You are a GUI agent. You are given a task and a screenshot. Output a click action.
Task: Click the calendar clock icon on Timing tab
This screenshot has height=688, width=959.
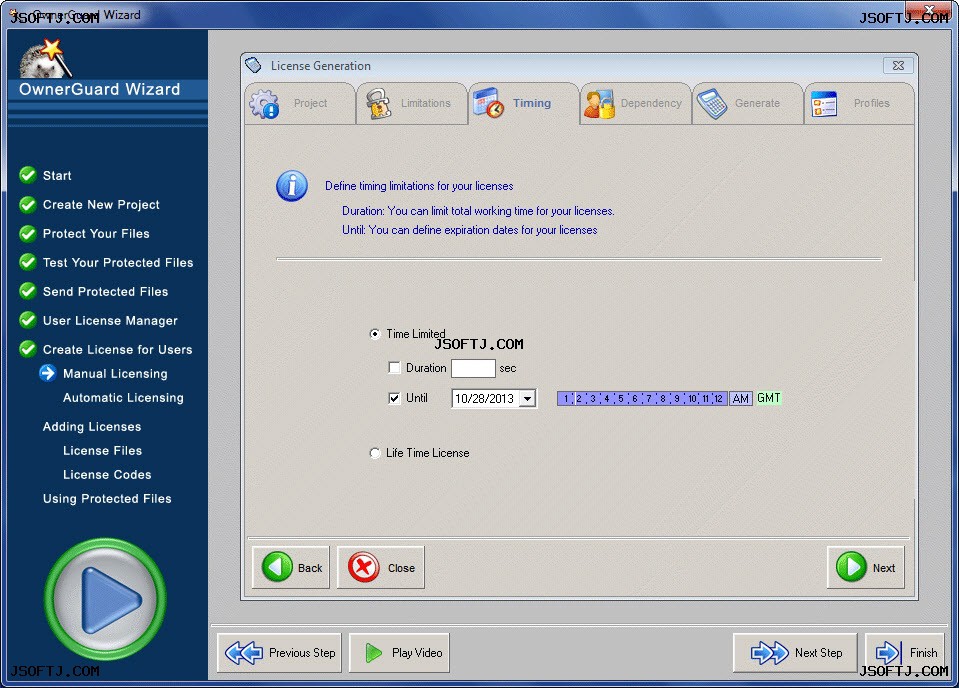489,102
